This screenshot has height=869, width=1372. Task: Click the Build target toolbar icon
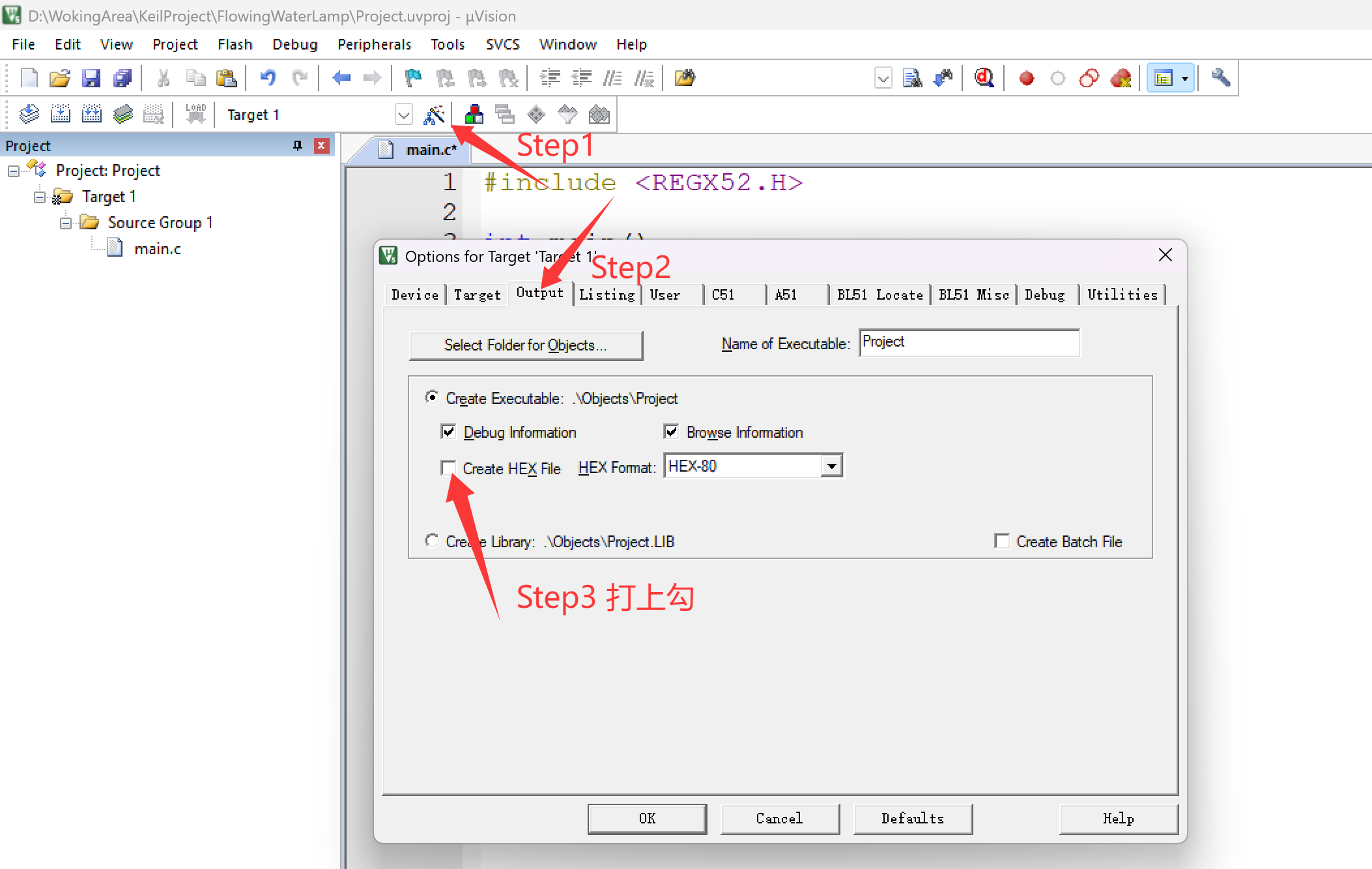coord(61,115)
